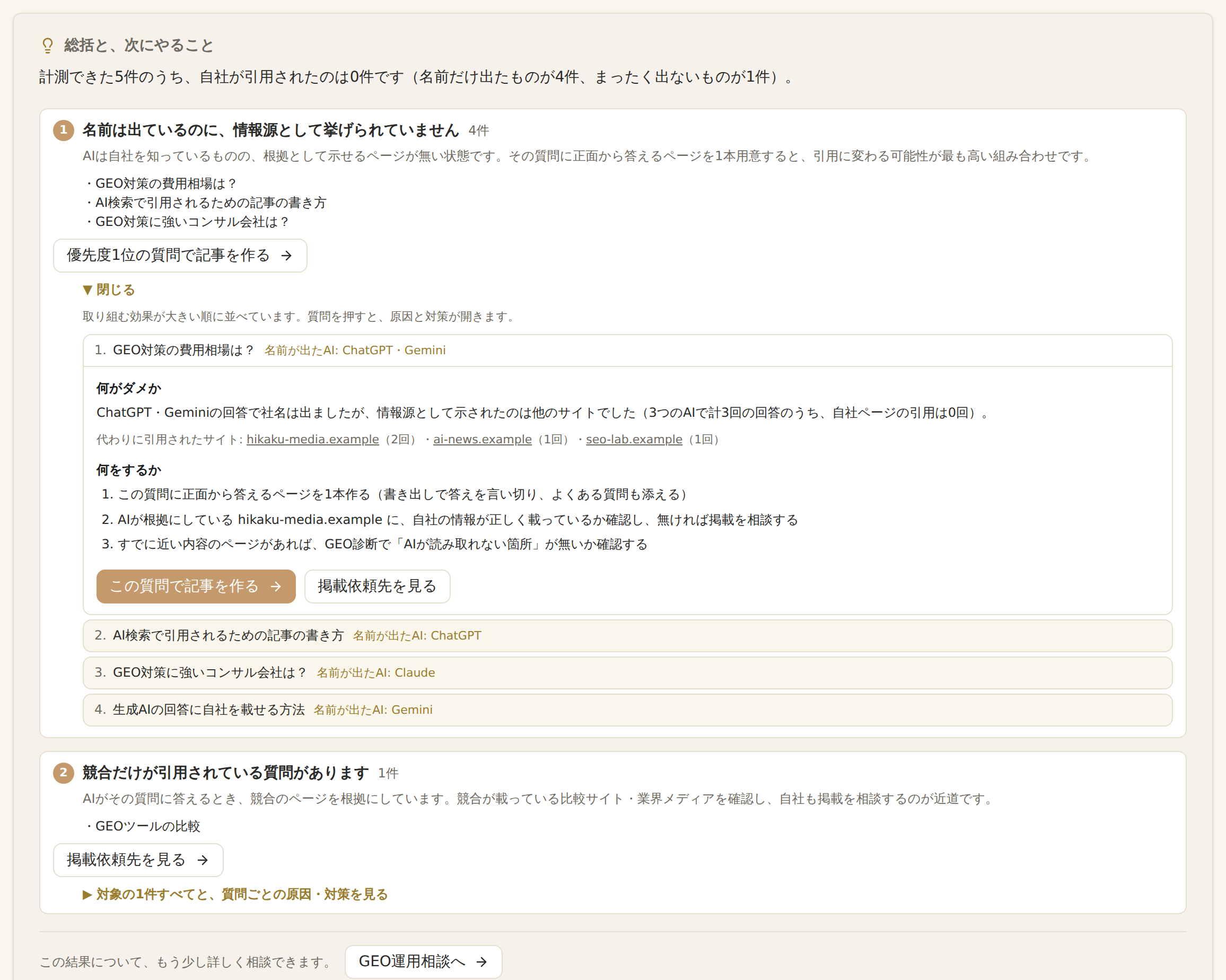Click bullet text ・GEOツールの比較
Screen dimensions: 1226x980
[x=142, y=826]
